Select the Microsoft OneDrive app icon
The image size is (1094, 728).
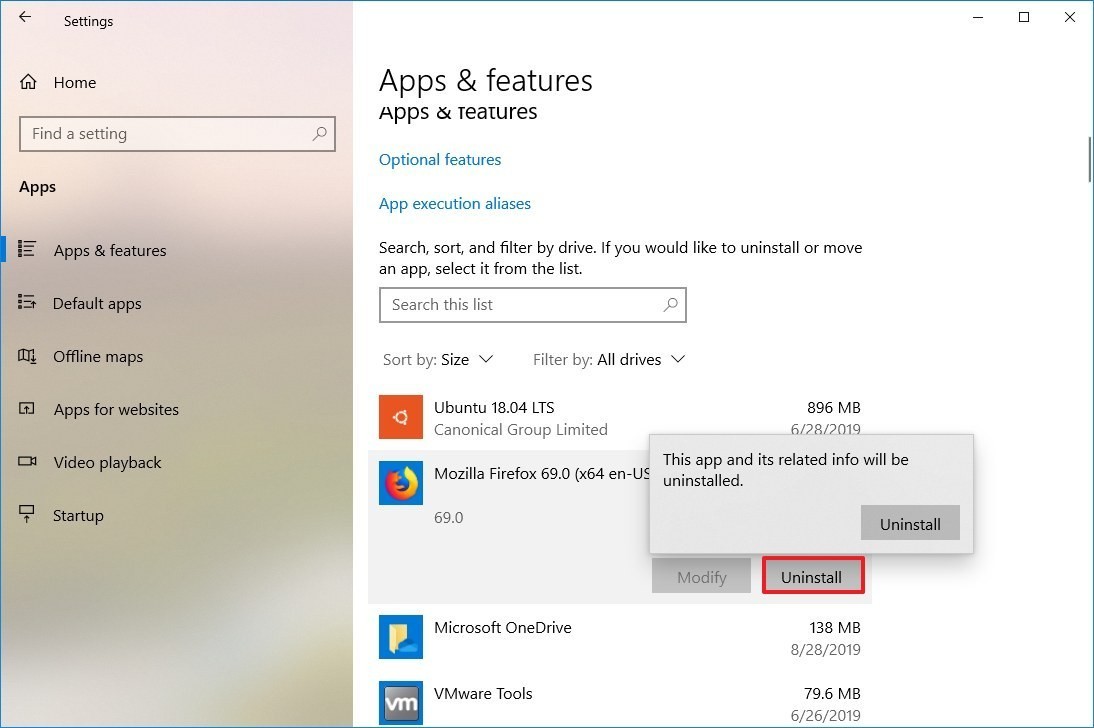(400, 637)
